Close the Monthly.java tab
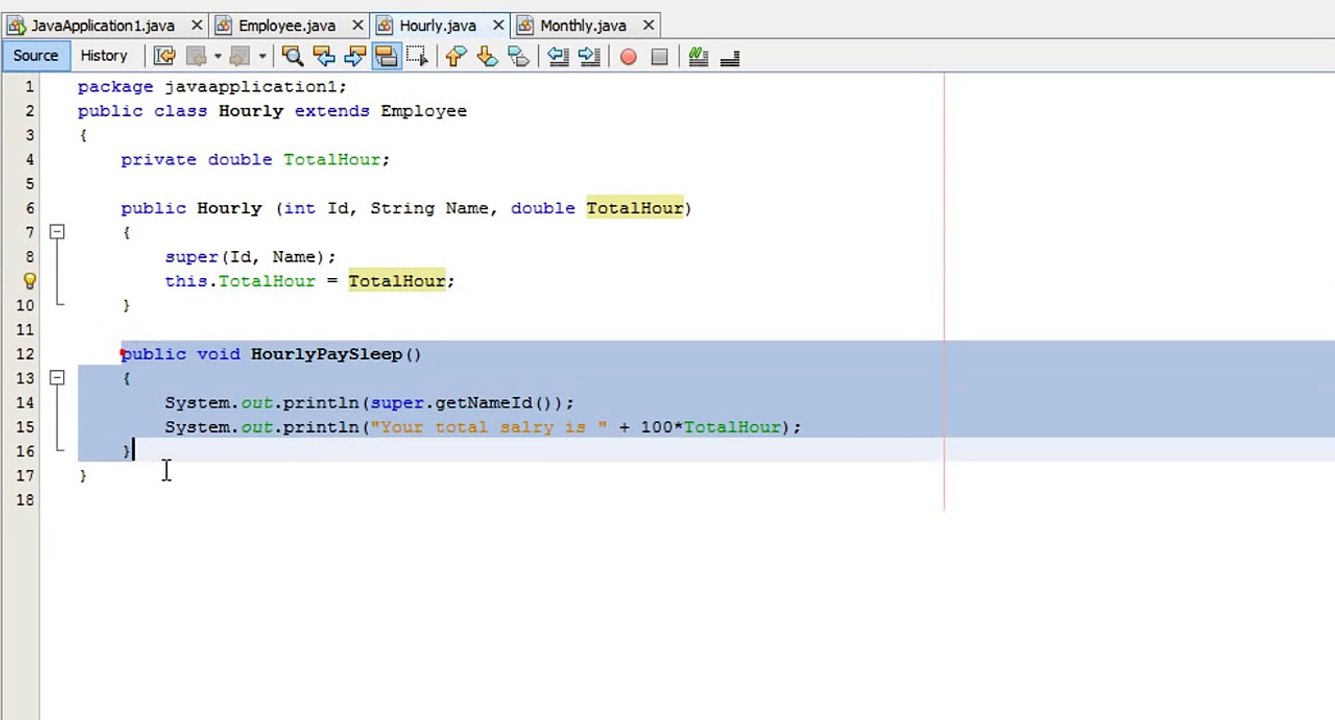 (x=648, y=25)
